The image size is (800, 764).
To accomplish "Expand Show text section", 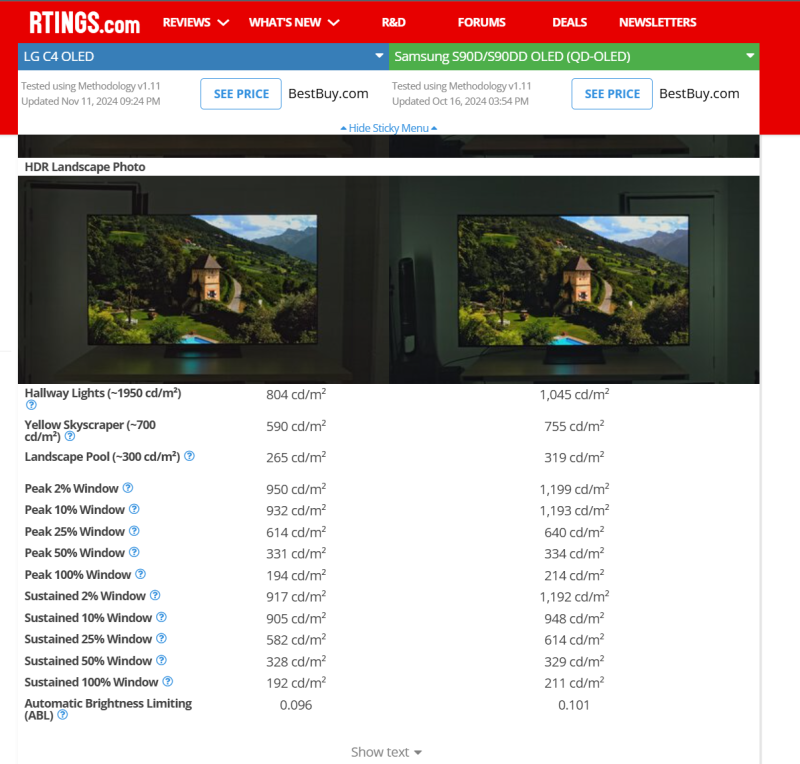I will coord(386,752).
